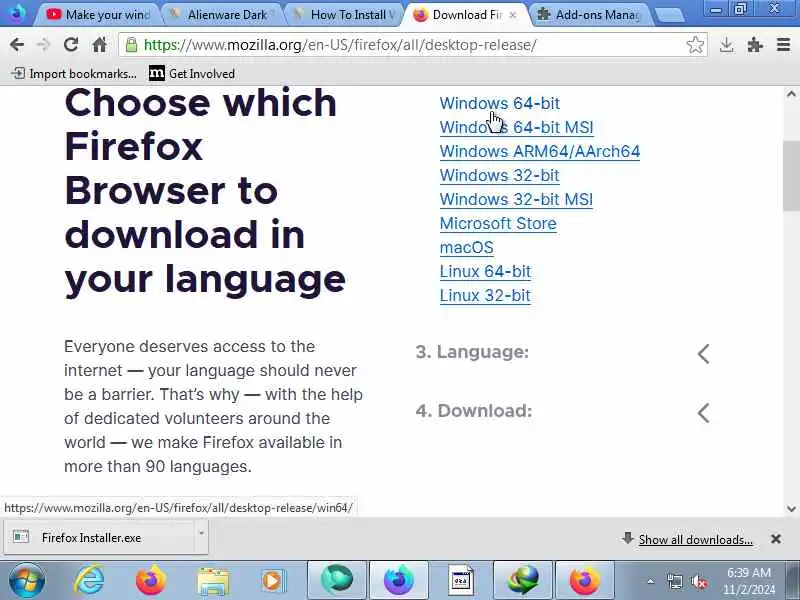Open the green circular browser taskbar icon
800x600 pixels.
coord(337,579)
